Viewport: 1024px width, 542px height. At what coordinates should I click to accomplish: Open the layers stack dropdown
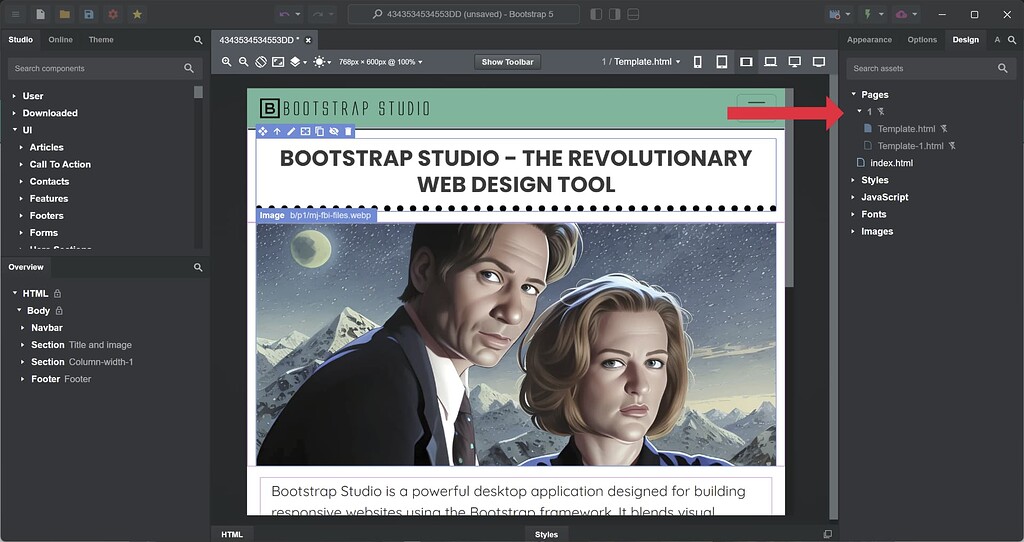coord(298,62)
